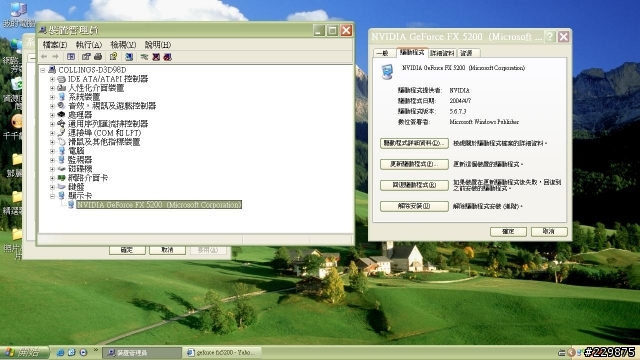Switch to the 資源 tab
The height and width of the screenshot is (360, 640).
click(x=468, y=53)
